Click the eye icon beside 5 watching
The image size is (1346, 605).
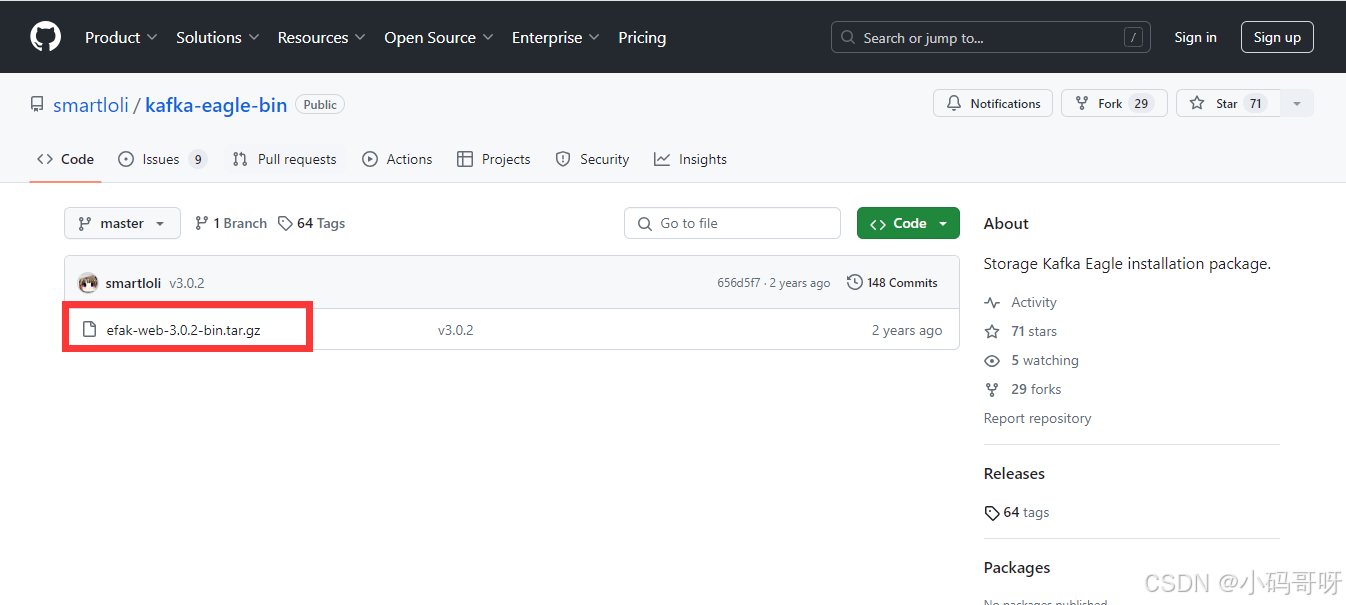click(992, 360)
